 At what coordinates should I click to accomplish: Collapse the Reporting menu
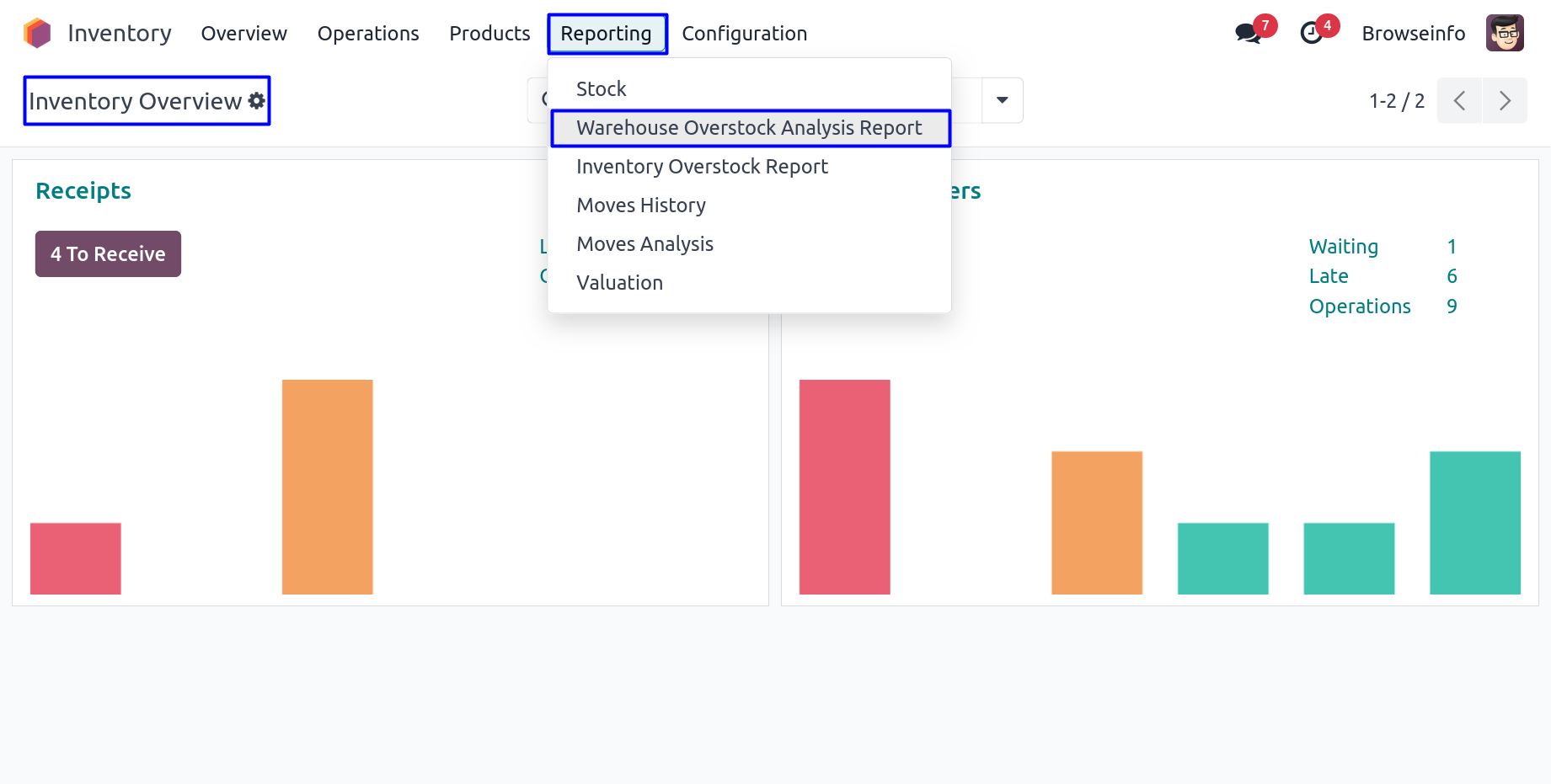607,34
